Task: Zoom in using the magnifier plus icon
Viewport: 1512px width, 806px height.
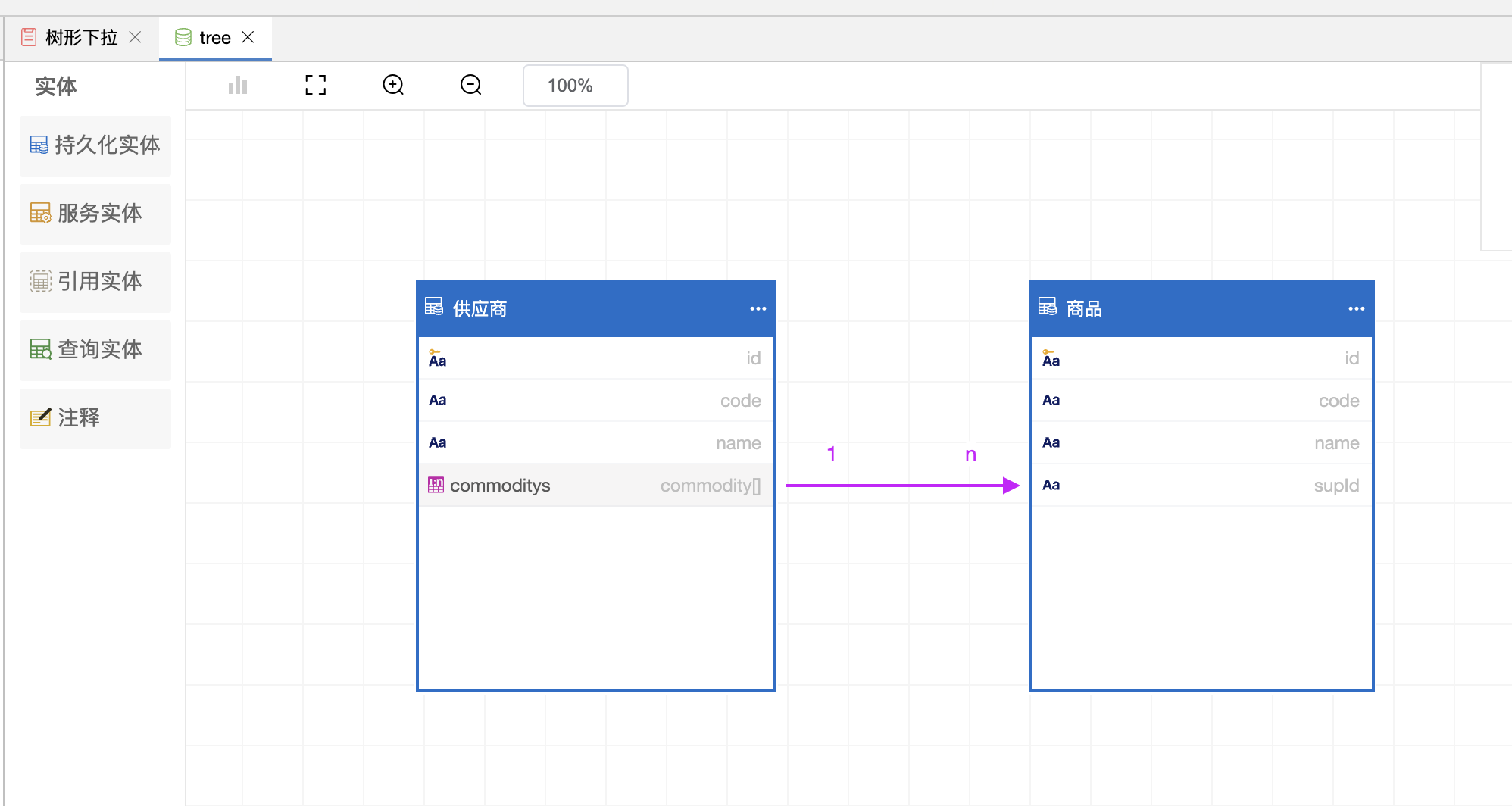Action: (393, 85)
